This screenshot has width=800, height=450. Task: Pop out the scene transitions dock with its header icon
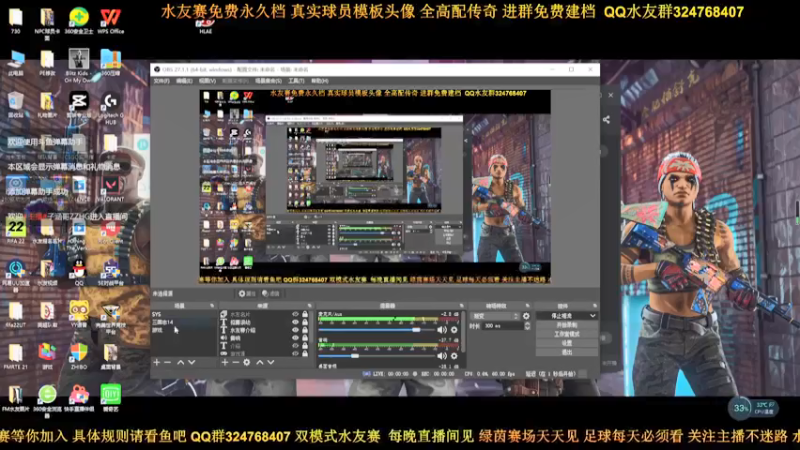(528, 306)
